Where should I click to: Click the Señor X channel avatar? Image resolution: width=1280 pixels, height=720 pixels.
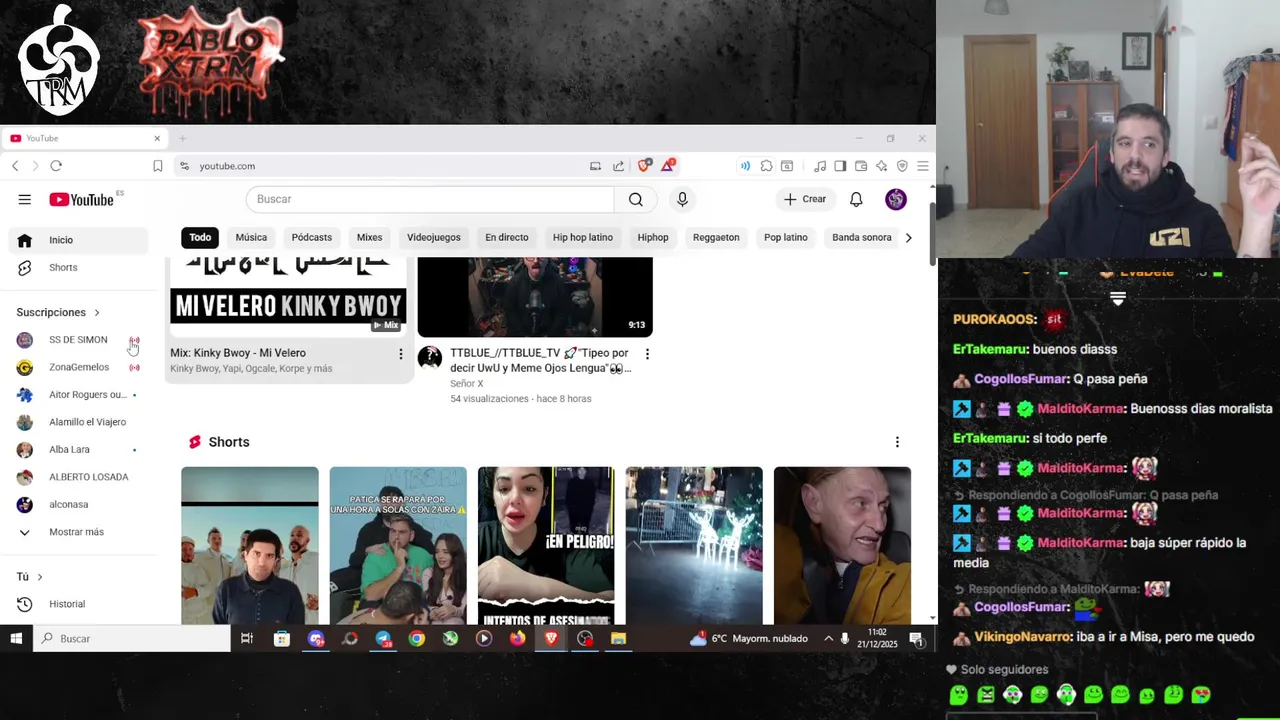pyautogui.click(x=430, y=358)
